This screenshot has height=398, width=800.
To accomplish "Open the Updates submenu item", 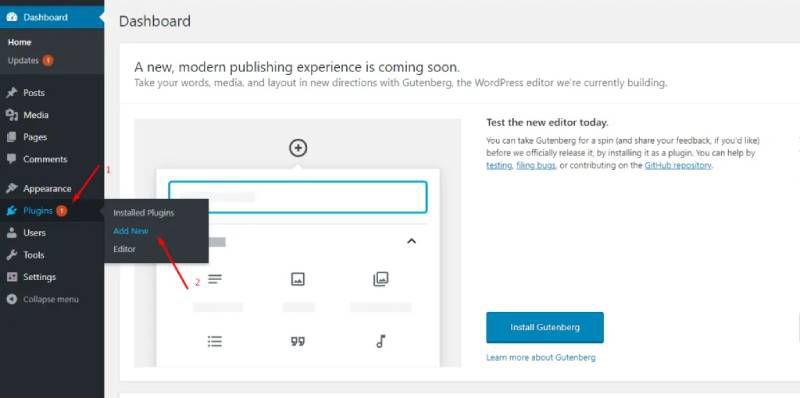I will (x=23, y=60).
